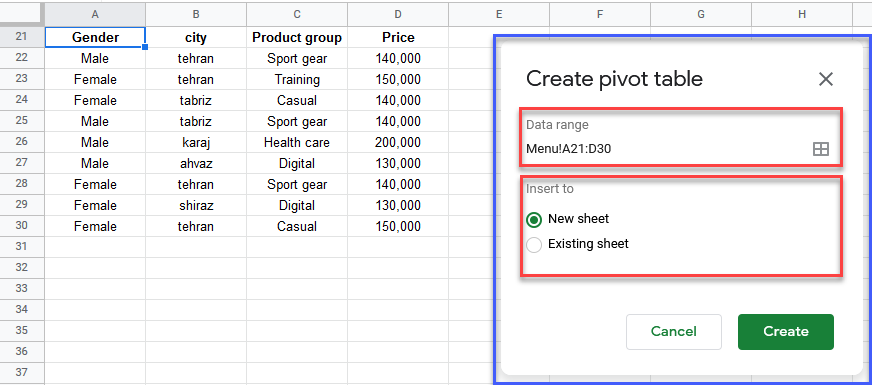Screen dimensions: 872x385
Task: Click the Female cell in row 23
Action: (x=95, y=80)
